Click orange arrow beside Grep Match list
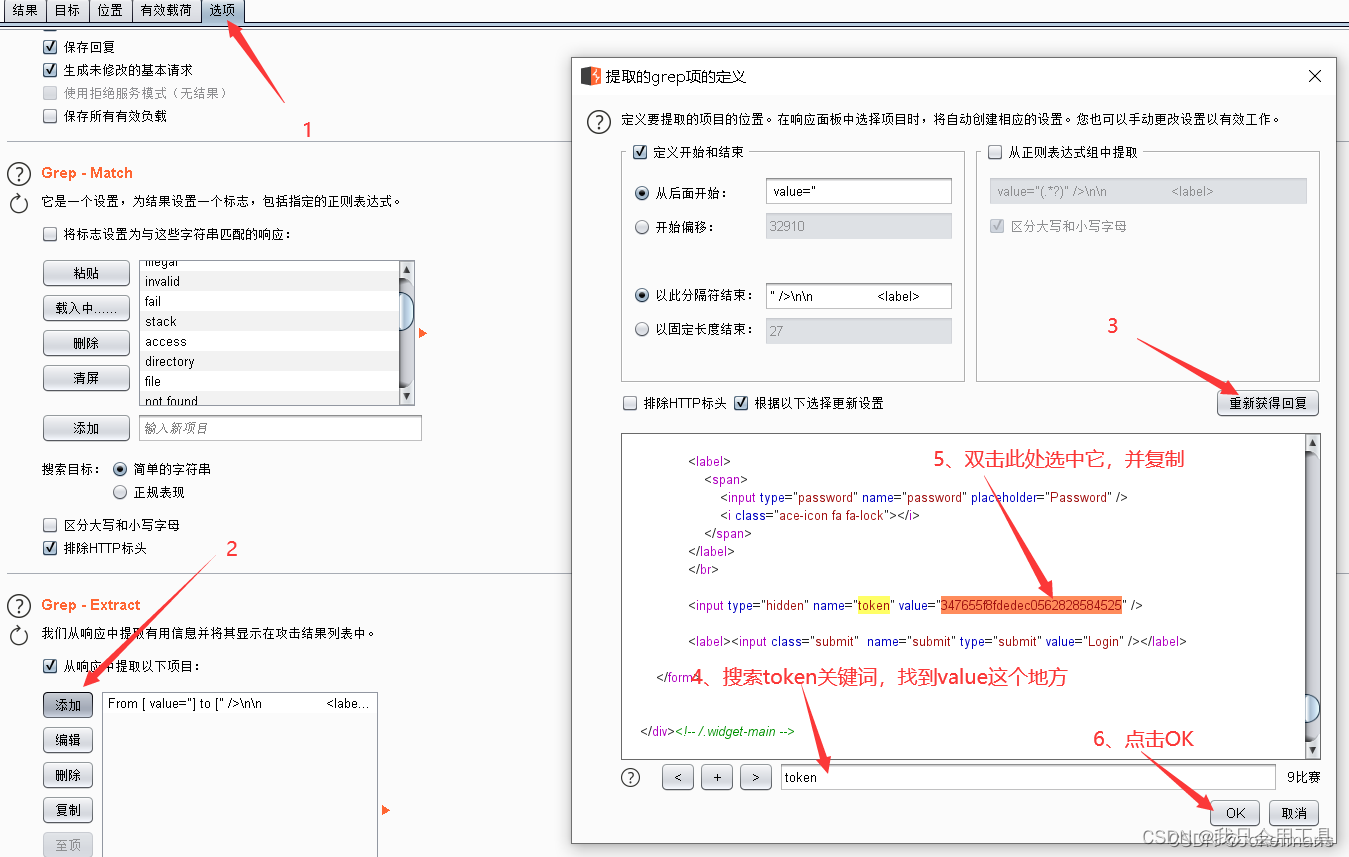 click(x=423, y=333)
